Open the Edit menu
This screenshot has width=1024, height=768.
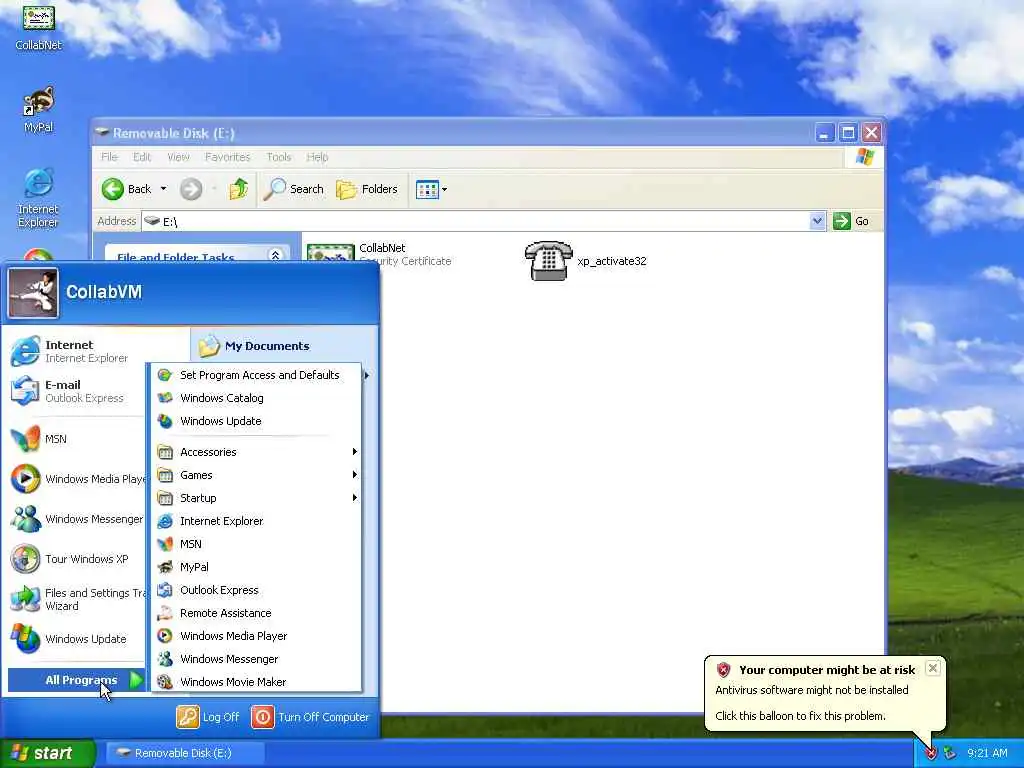(x=142, y=157)
